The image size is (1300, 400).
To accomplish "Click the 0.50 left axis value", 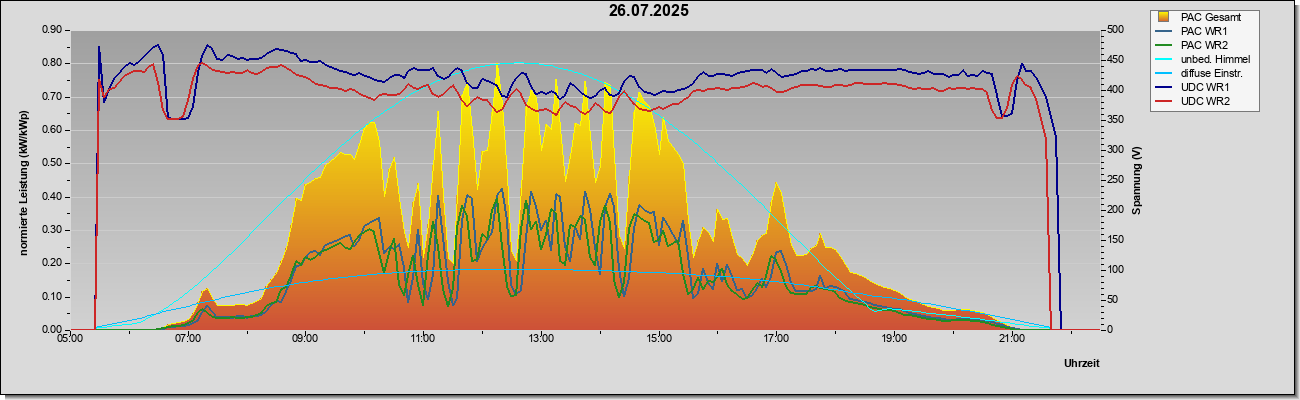I will [53, 163].
